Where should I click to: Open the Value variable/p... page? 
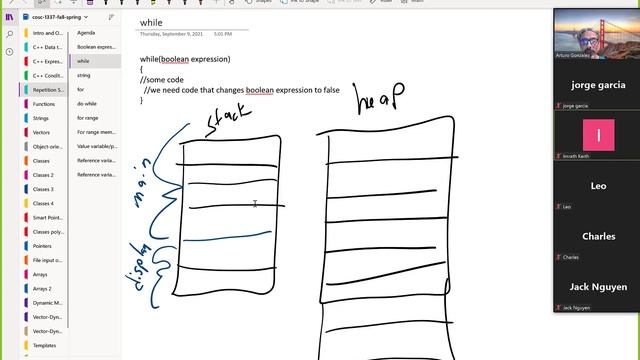pyautogui.click(x=95, y=146)
